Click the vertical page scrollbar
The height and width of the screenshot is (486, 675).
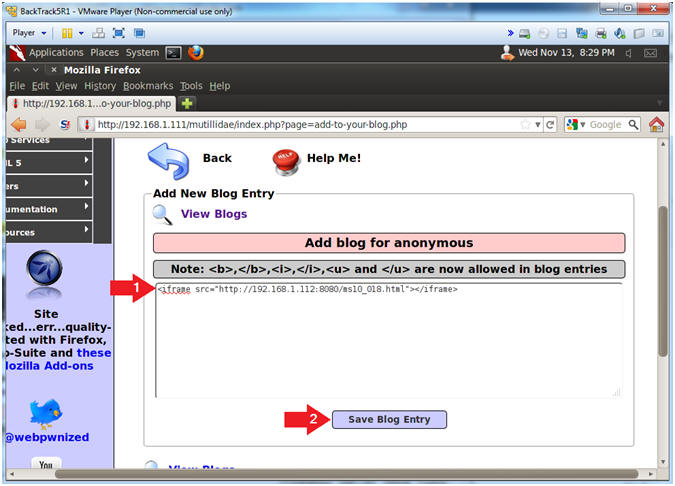663,280
